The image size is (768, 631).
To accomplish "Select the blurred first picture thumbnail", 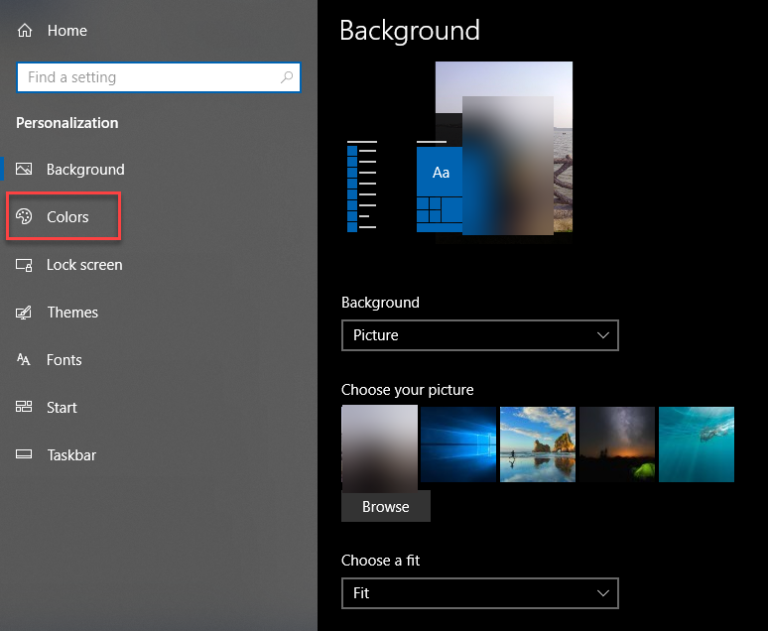I will [380, 448].
